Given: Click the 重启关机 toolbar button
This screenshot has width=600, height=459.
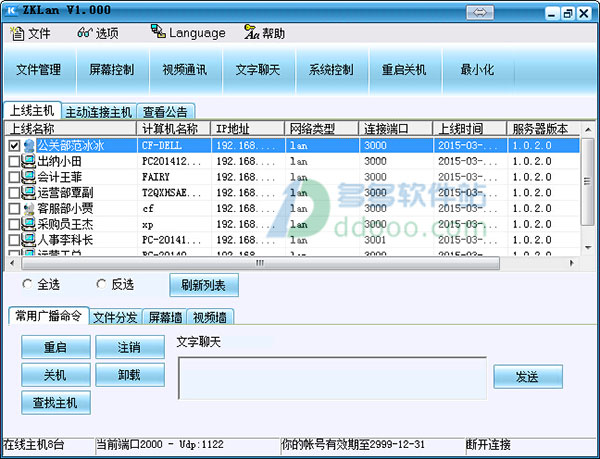Looking at the screenshot, I should 404,70.
